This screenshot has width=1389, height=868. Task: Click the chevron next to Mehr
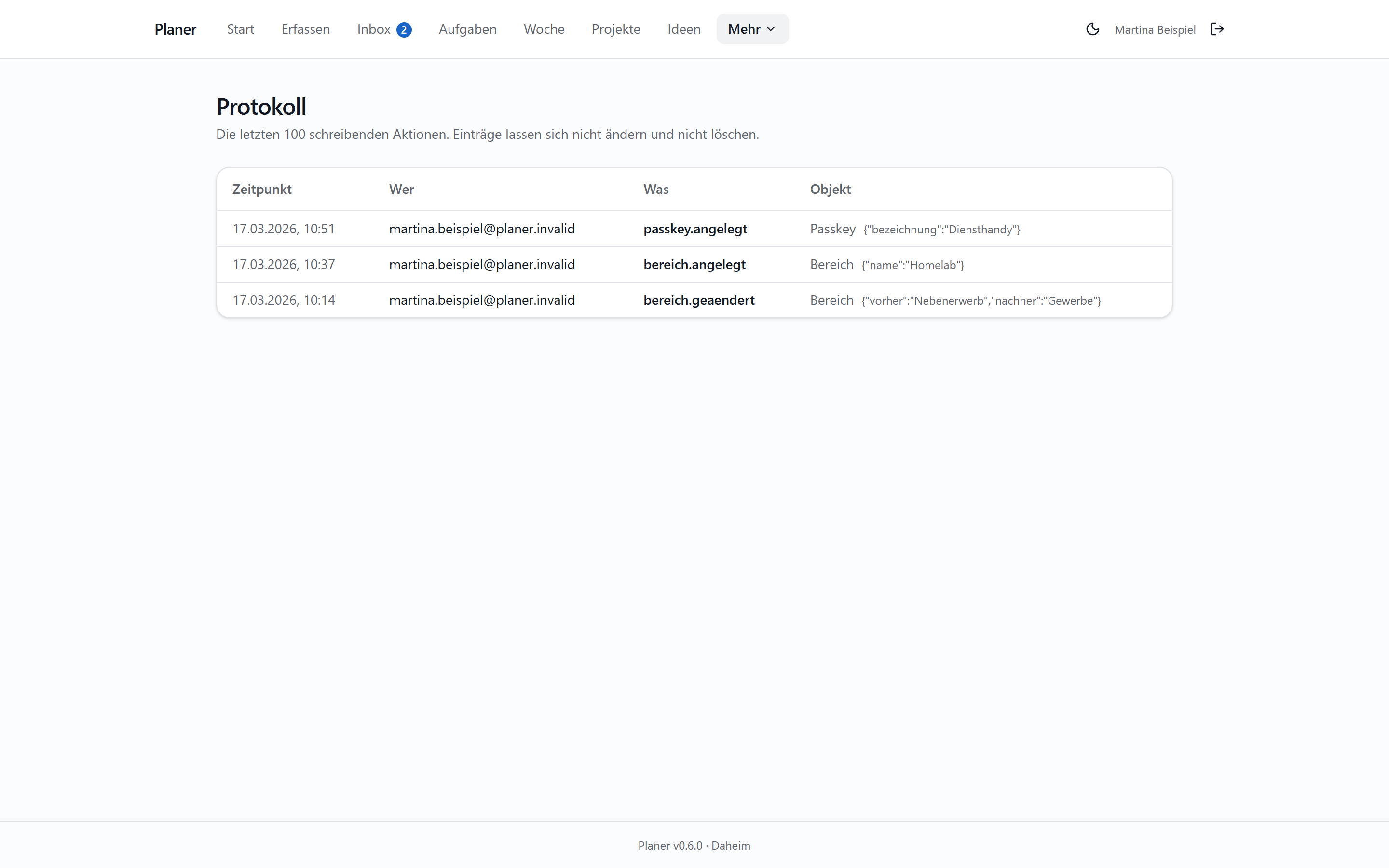pos(771,29)
